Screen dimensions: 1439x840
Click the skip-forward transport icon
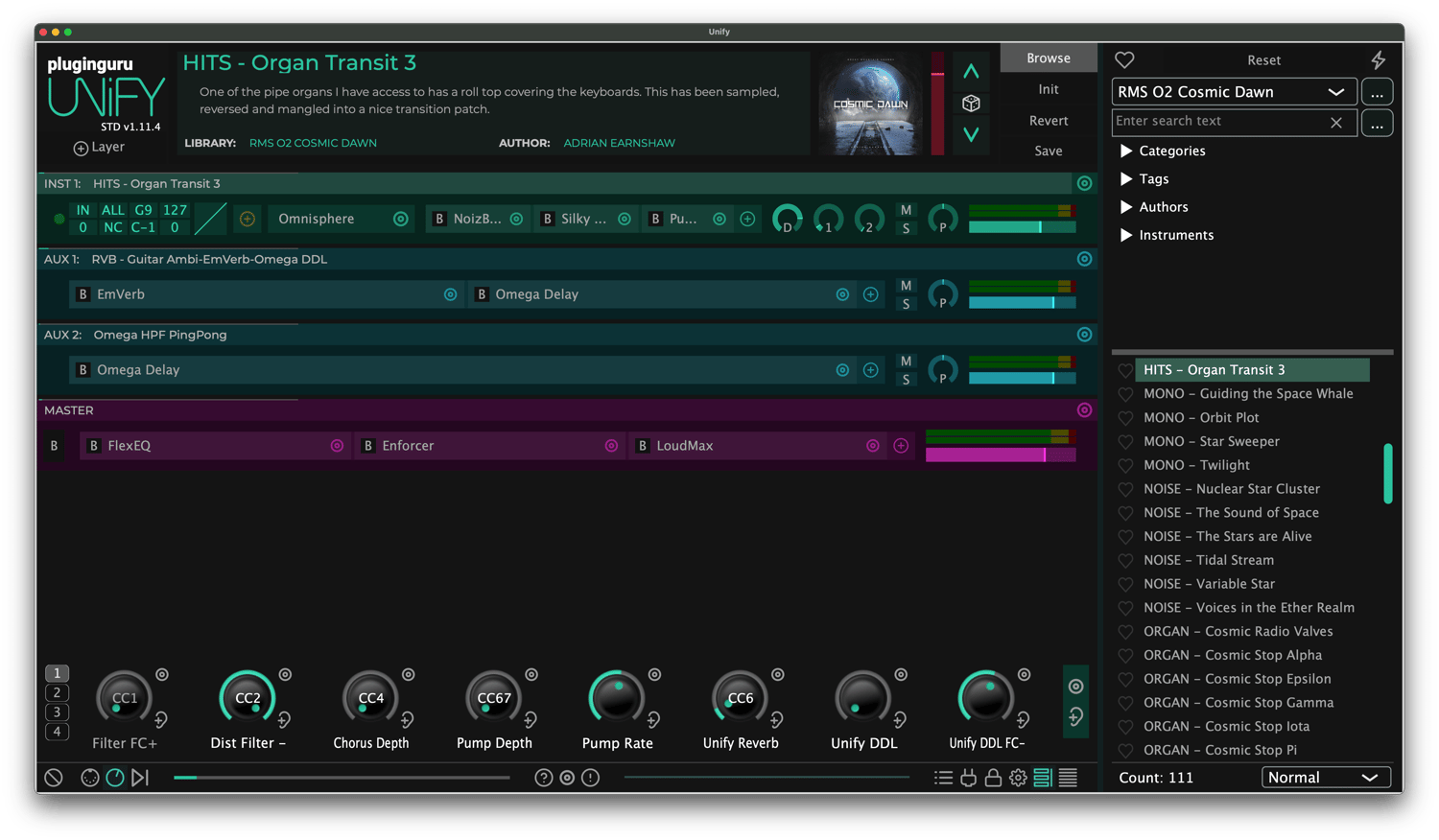point(140,778)
